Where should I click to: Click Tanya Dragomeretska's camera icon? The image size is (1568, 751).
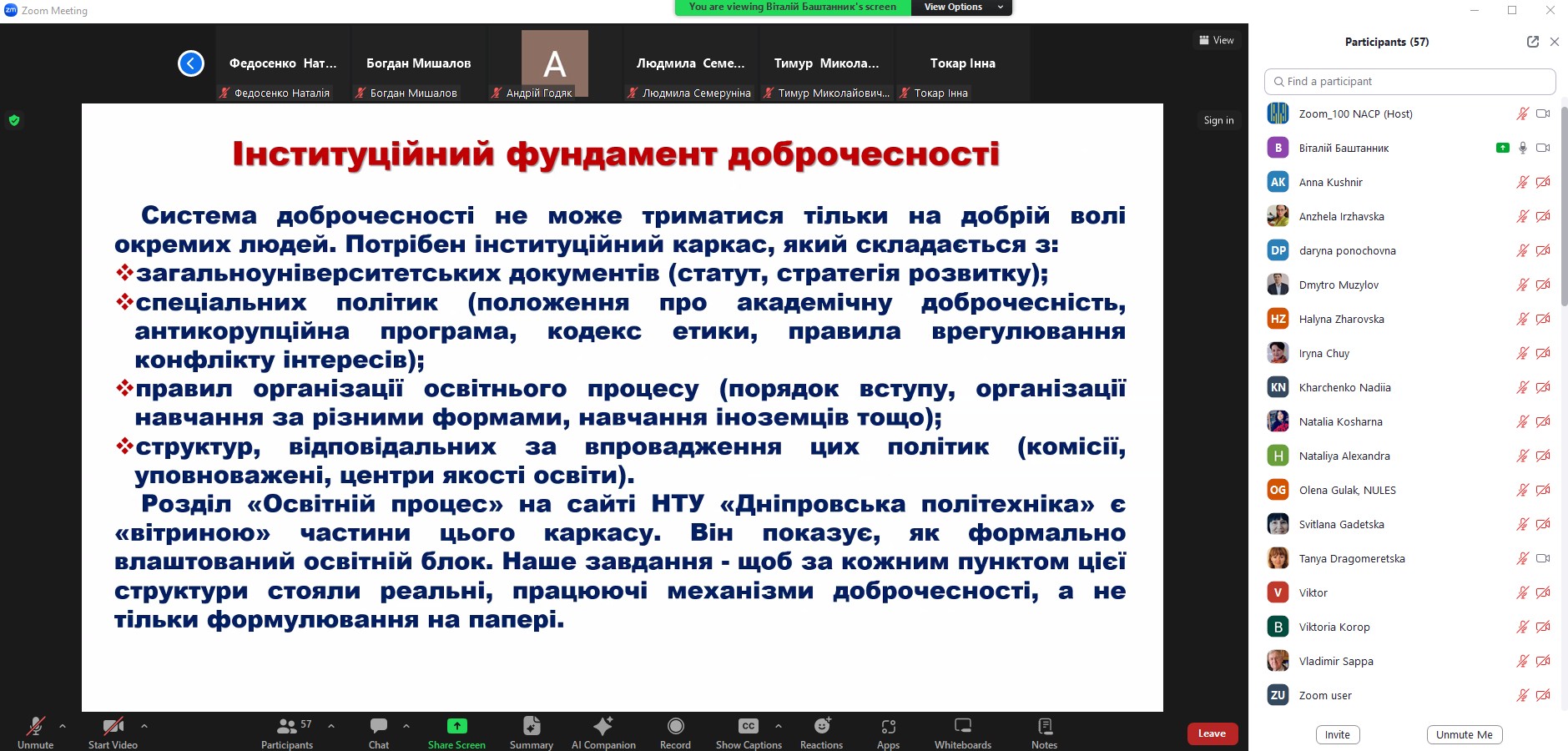[x=1543, y=558]
